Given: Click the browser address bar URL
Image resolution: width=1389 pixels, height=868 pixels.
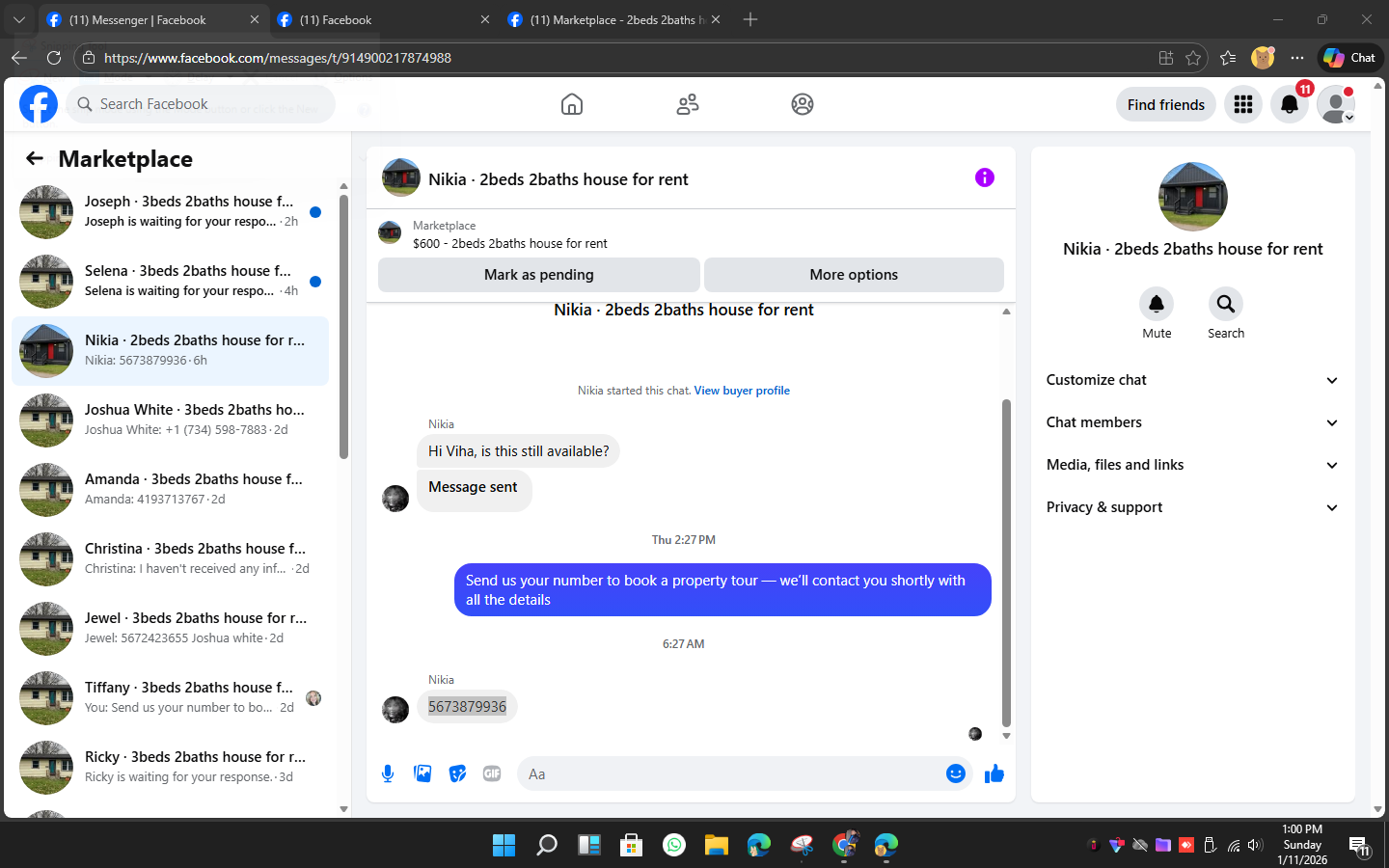Looking at the screenshot, I should click(278, 58).
